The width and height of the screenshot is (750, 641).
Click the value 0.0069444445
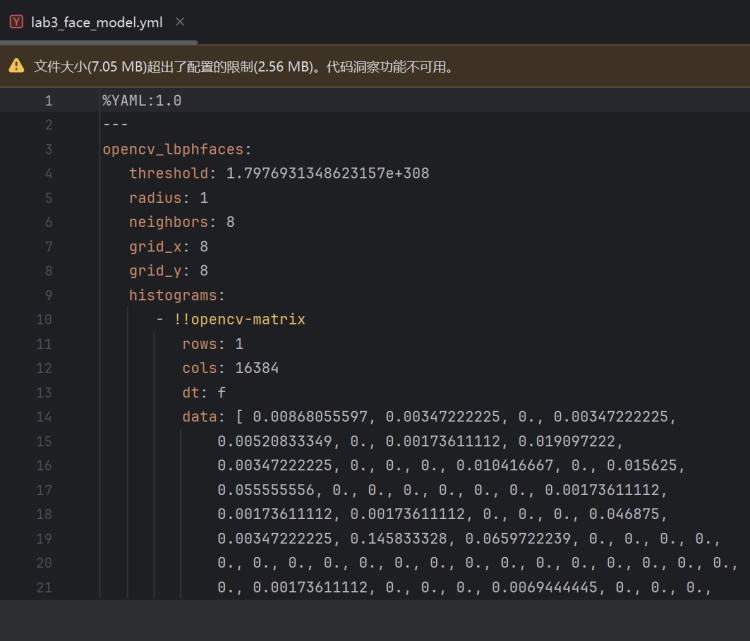coord(545,587)
